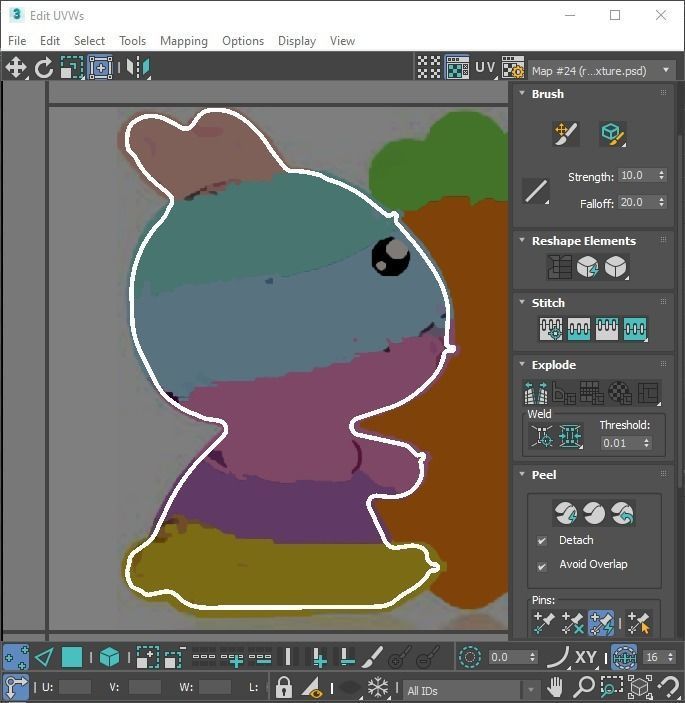Screen dimensions: 685x703
Task: Select the Zoom magnifier tool
Action: click(583, 687)
